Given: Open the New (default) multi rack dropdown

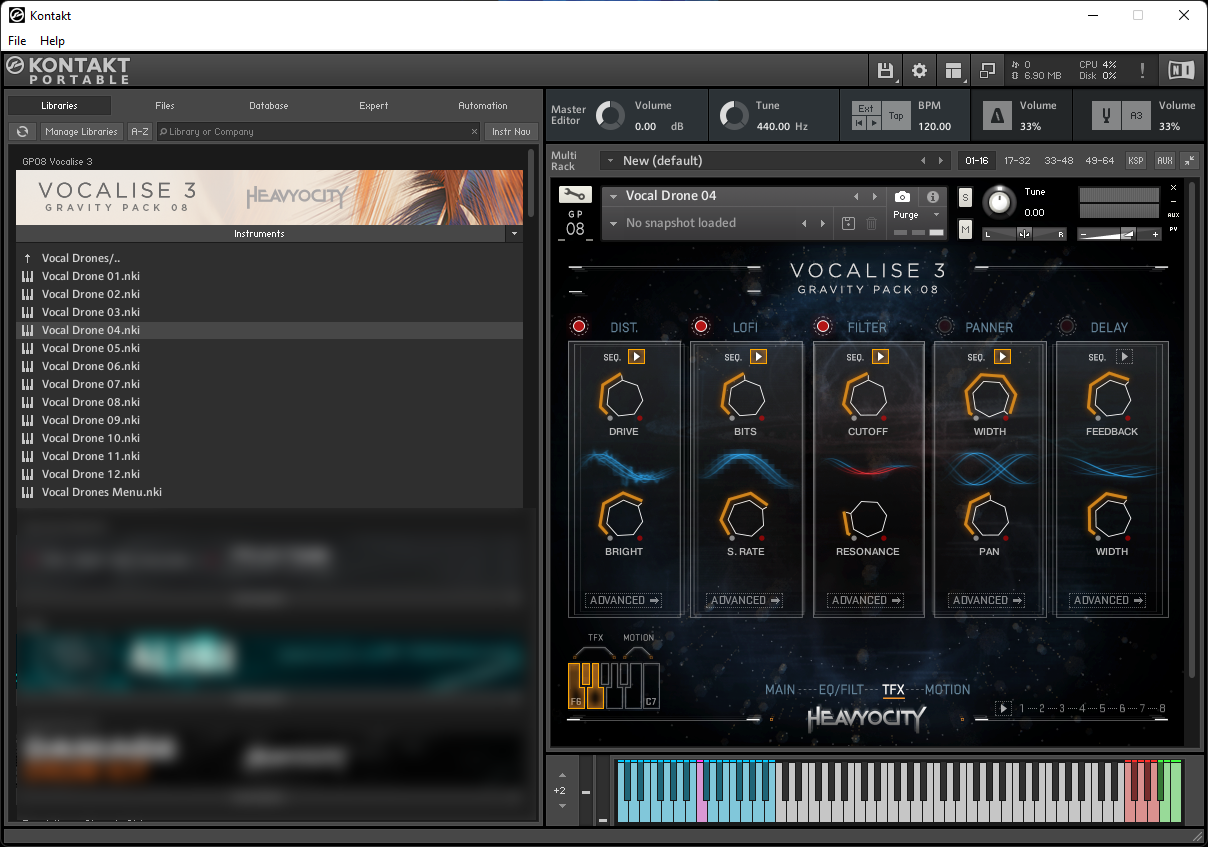Looking at the screenshot, I should [x=609, y=161].
